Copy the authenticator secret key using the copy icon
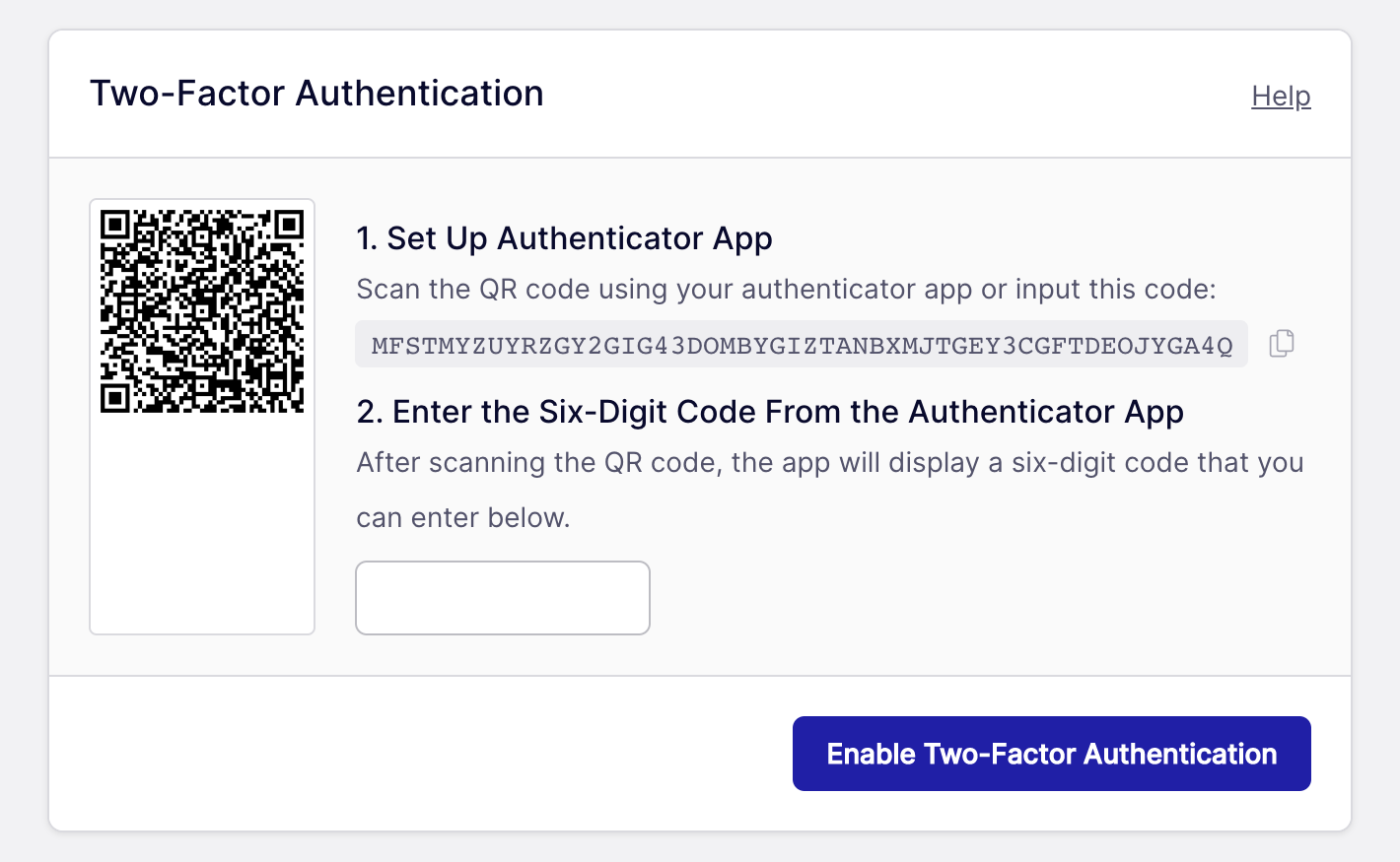Image resolution: width=1400 pixels, height=862 pixels. click(x=1281, y=343)
